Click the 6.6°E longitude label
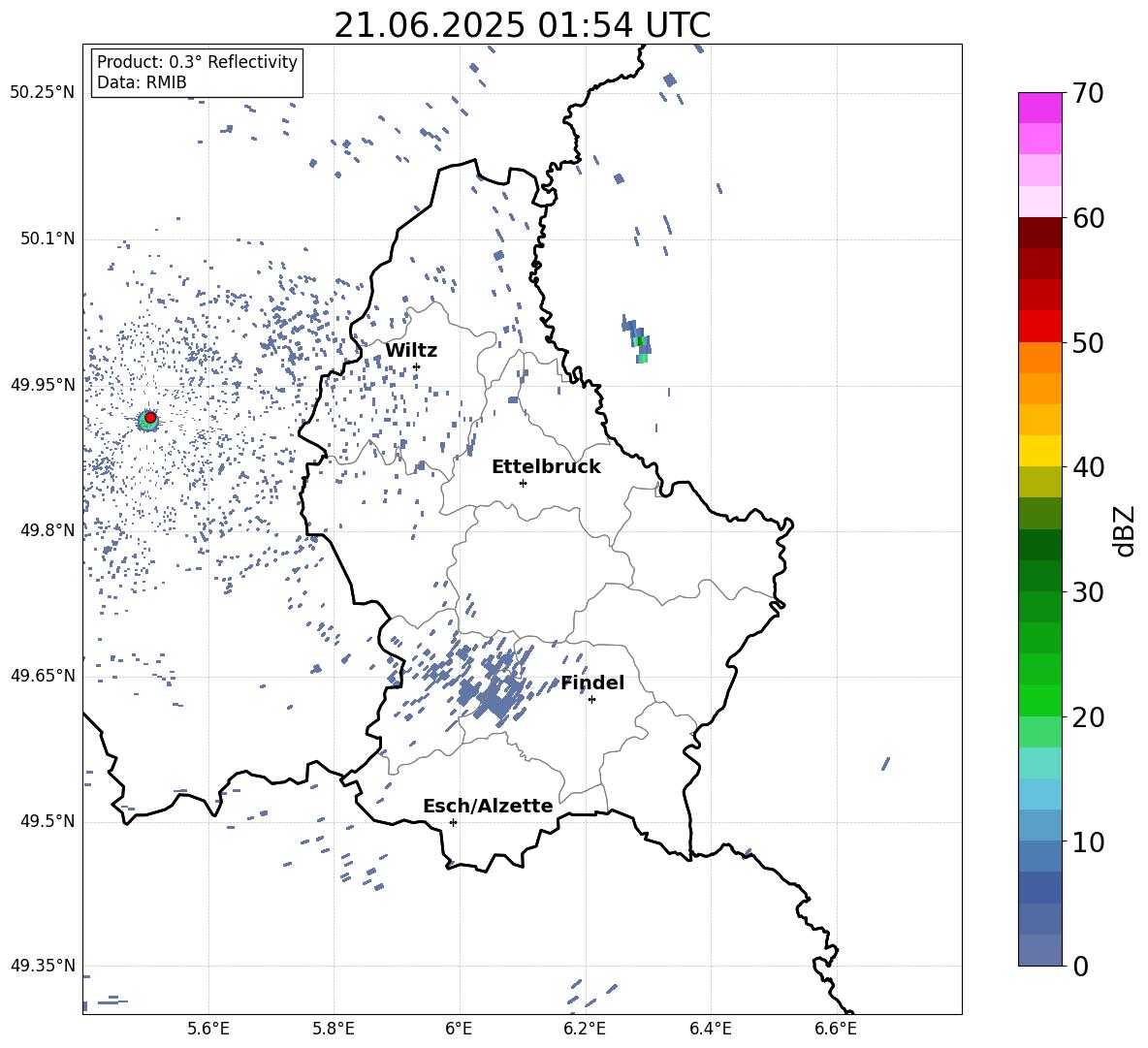 click(x=836, y=1029)
